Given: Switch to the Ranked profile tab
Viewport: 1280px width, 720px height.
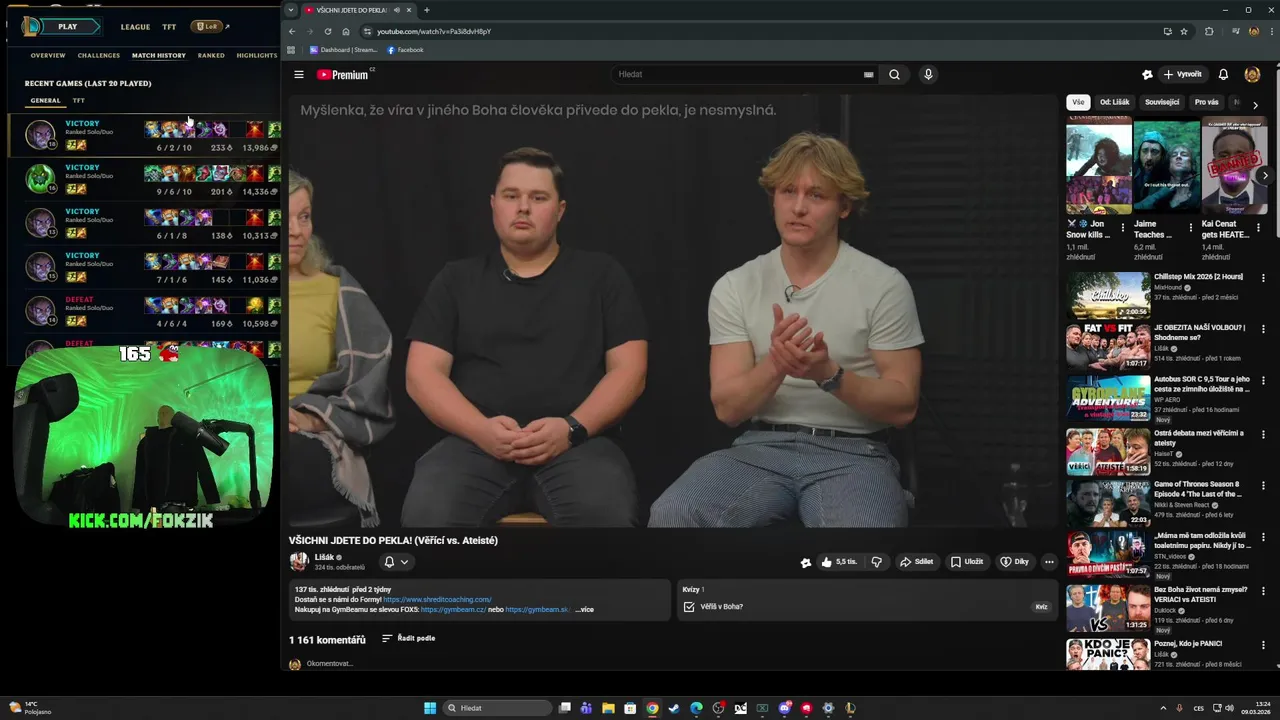Looking at the screenshot, I should [211, 56].
